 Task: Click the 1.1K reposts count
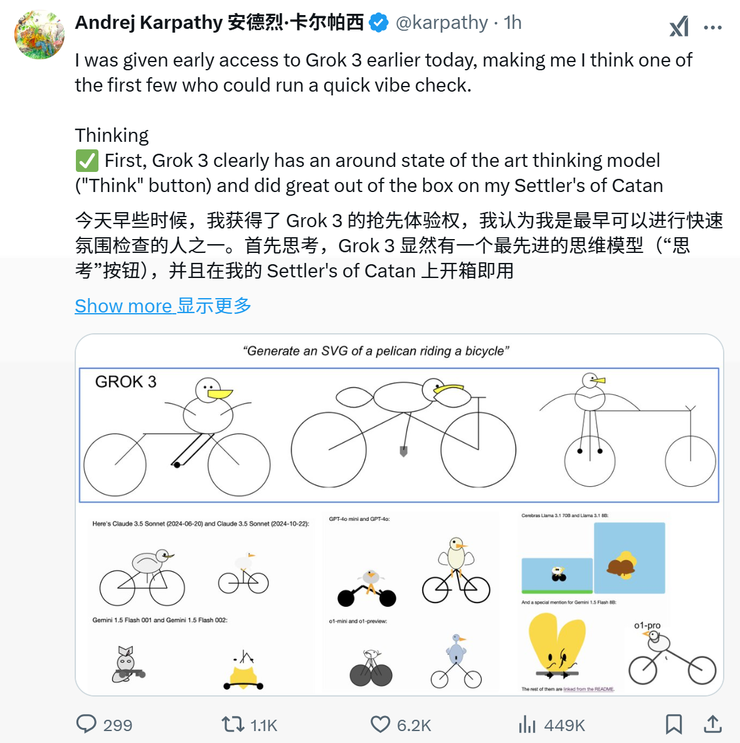point(264,725)
